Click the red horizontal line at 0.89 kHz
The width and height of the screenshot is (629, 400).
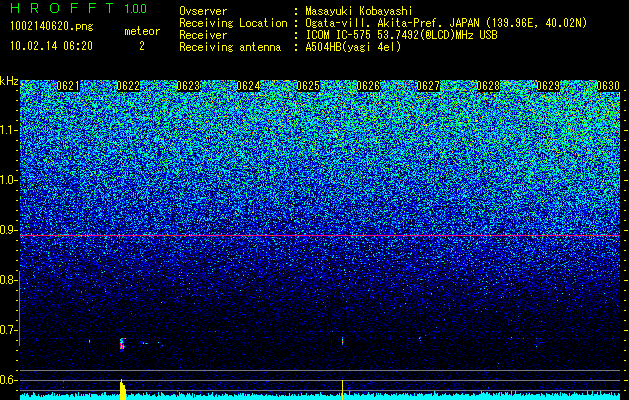click(320, 236)
